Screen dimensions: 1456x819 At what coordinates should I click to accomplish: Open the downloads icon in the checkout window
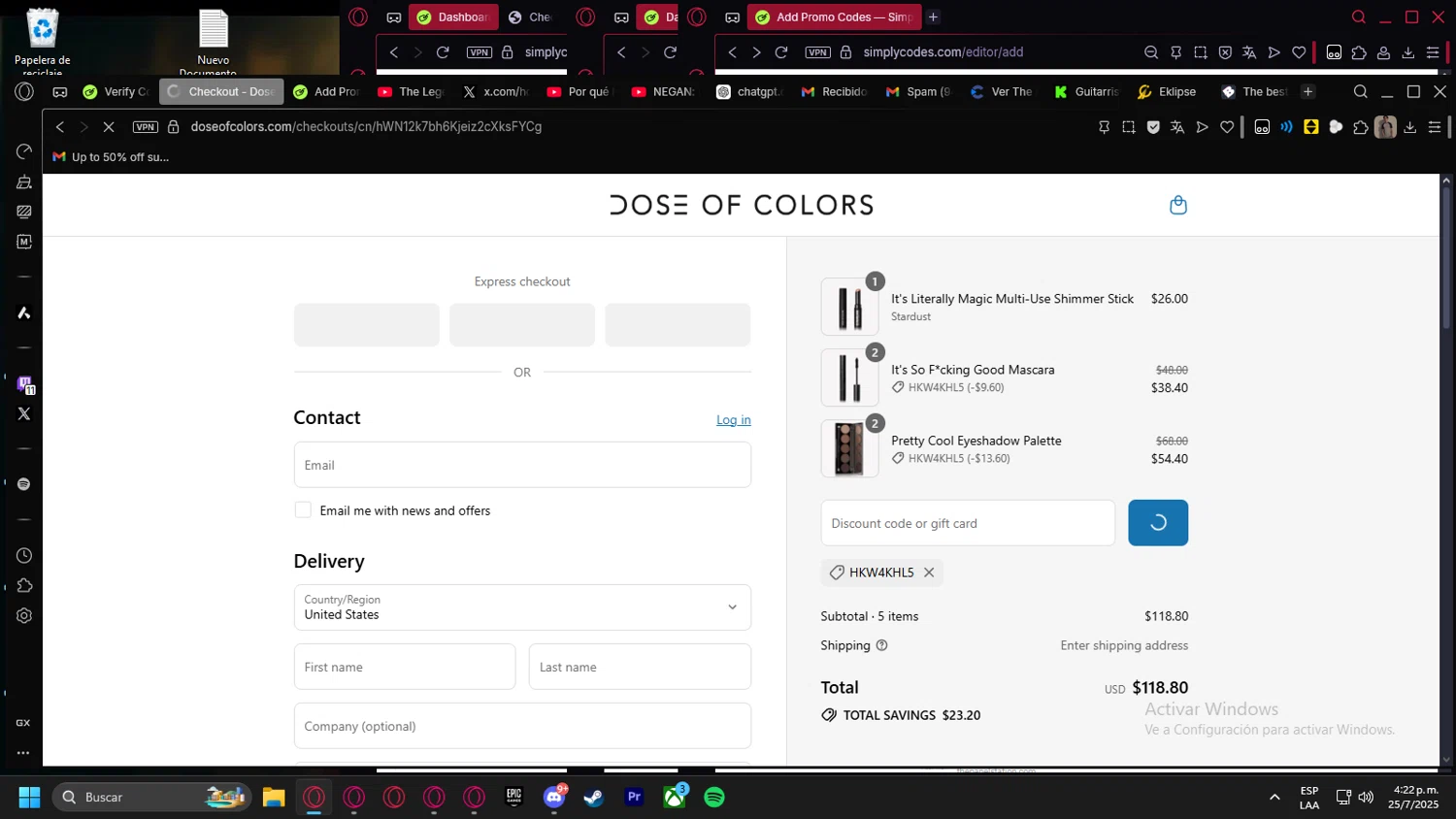(1410, 127)
